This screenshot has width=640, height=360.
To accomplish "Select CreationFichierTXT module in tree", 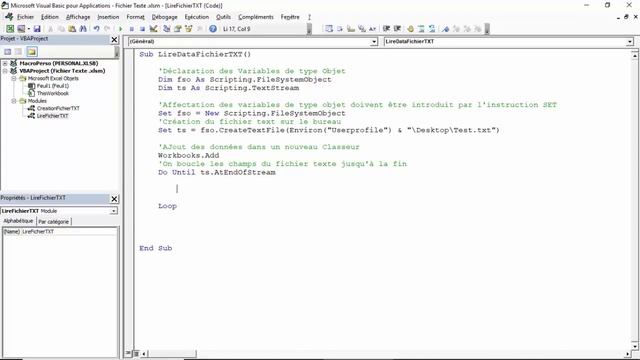I will pyautogui.click(x=58, y=108).
